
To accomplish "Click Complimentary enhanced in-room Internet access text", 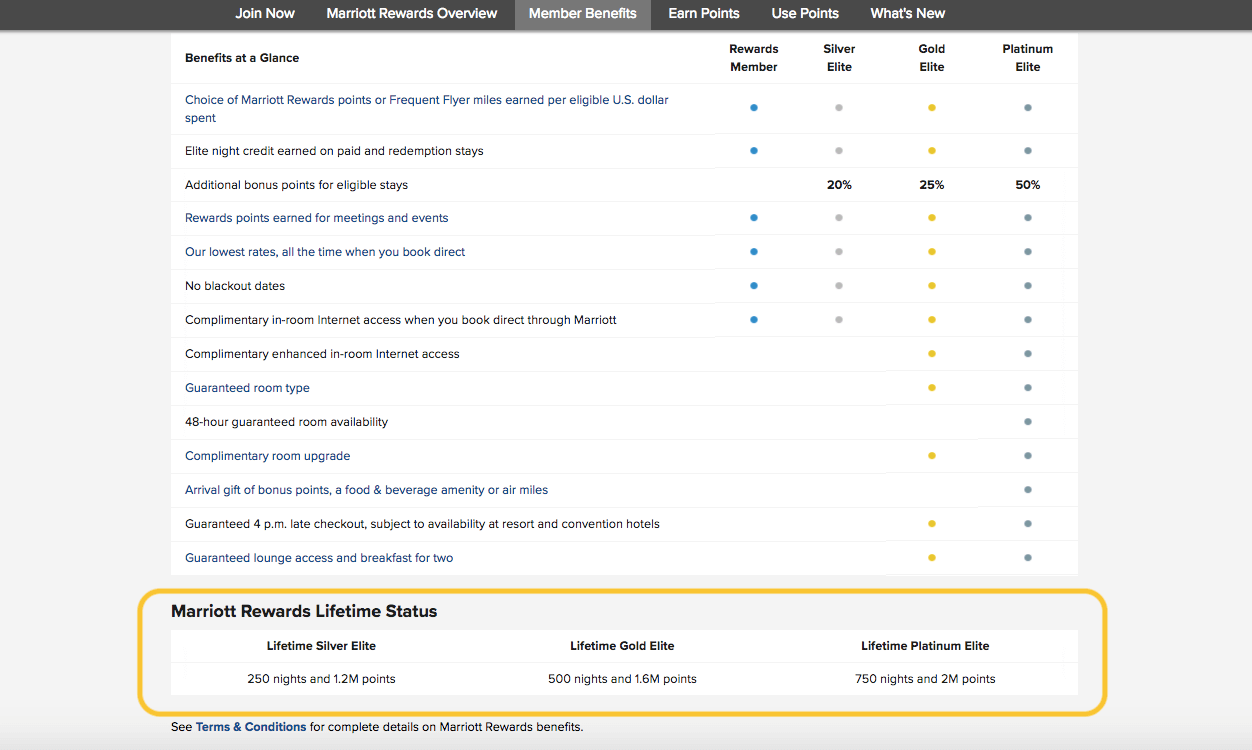I will click(x=322, y=354).
